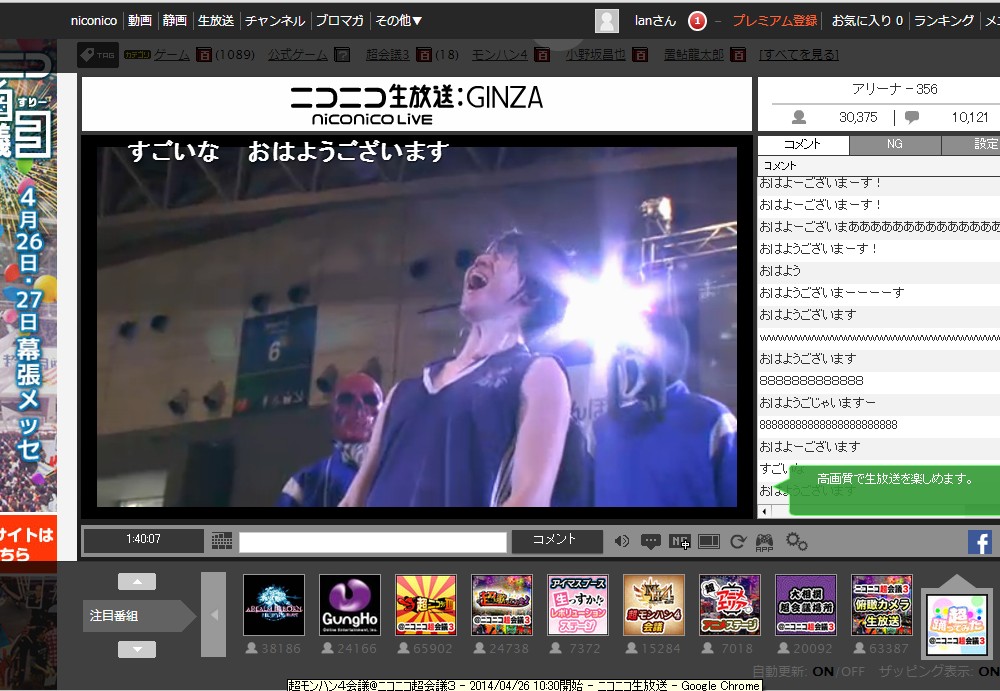Go to niconico home link
Screen dimensions: 1000x691
(94, 20)
